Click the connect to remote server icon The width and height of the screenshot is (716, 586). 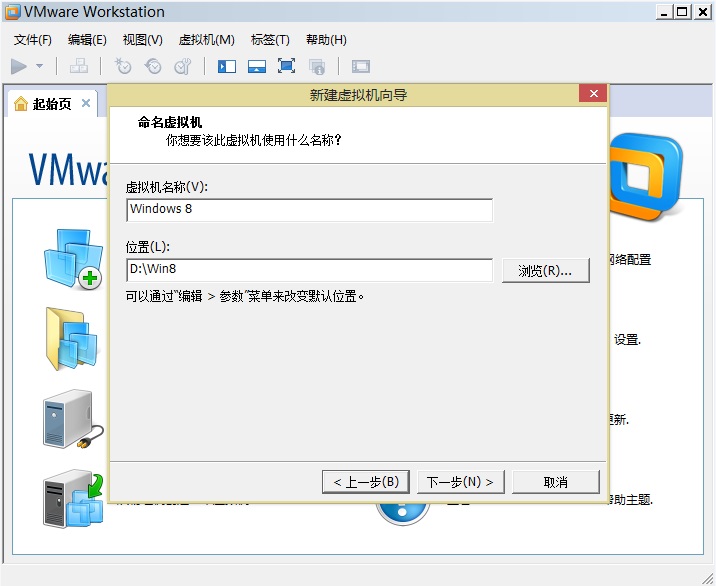coord(73,419)
